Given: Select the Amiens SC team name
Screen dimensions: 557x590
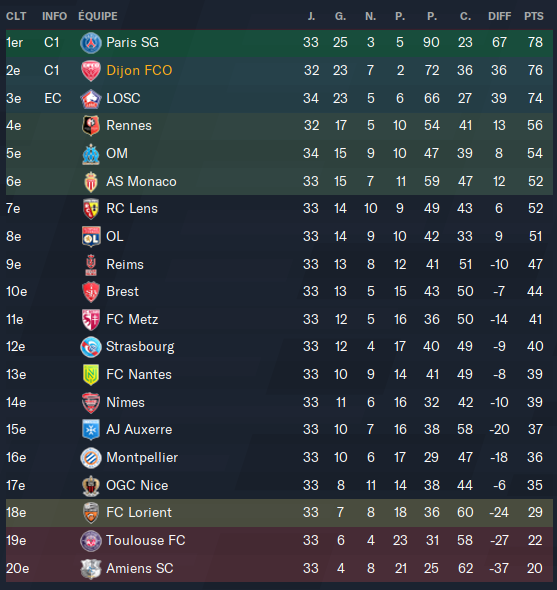Looking at the screenshot, I should (140, 568).
